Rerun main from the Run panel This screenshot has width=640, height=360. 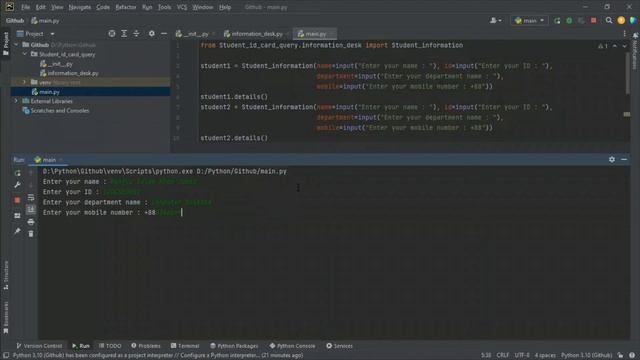click(17, 173)
